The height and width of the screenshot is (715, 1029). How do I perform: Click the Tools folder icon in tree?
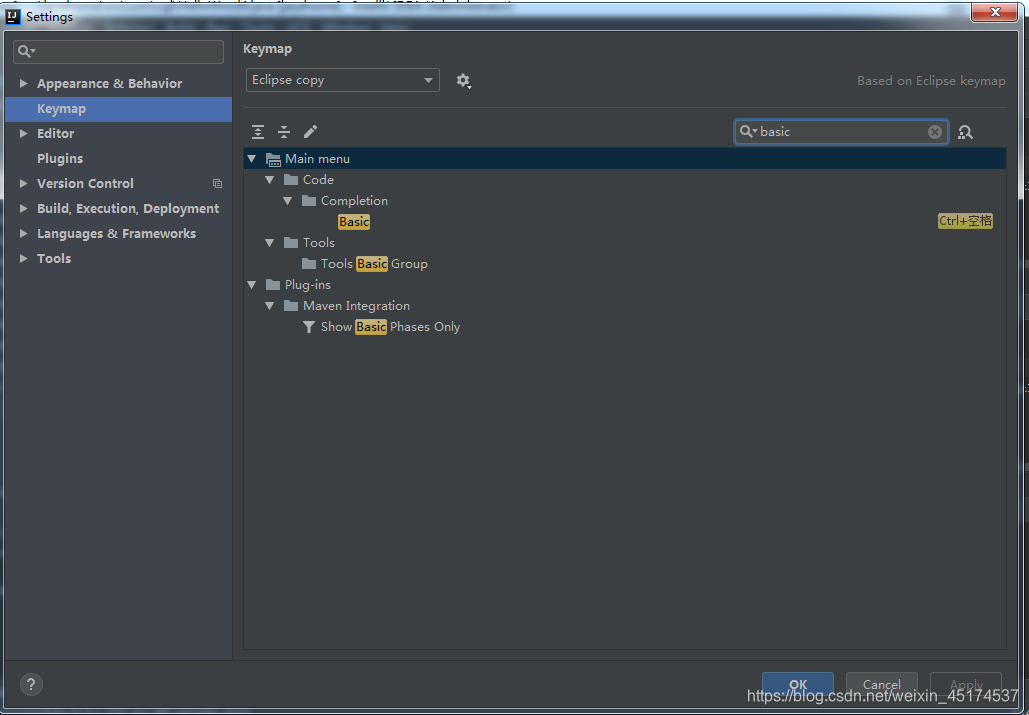291,243
